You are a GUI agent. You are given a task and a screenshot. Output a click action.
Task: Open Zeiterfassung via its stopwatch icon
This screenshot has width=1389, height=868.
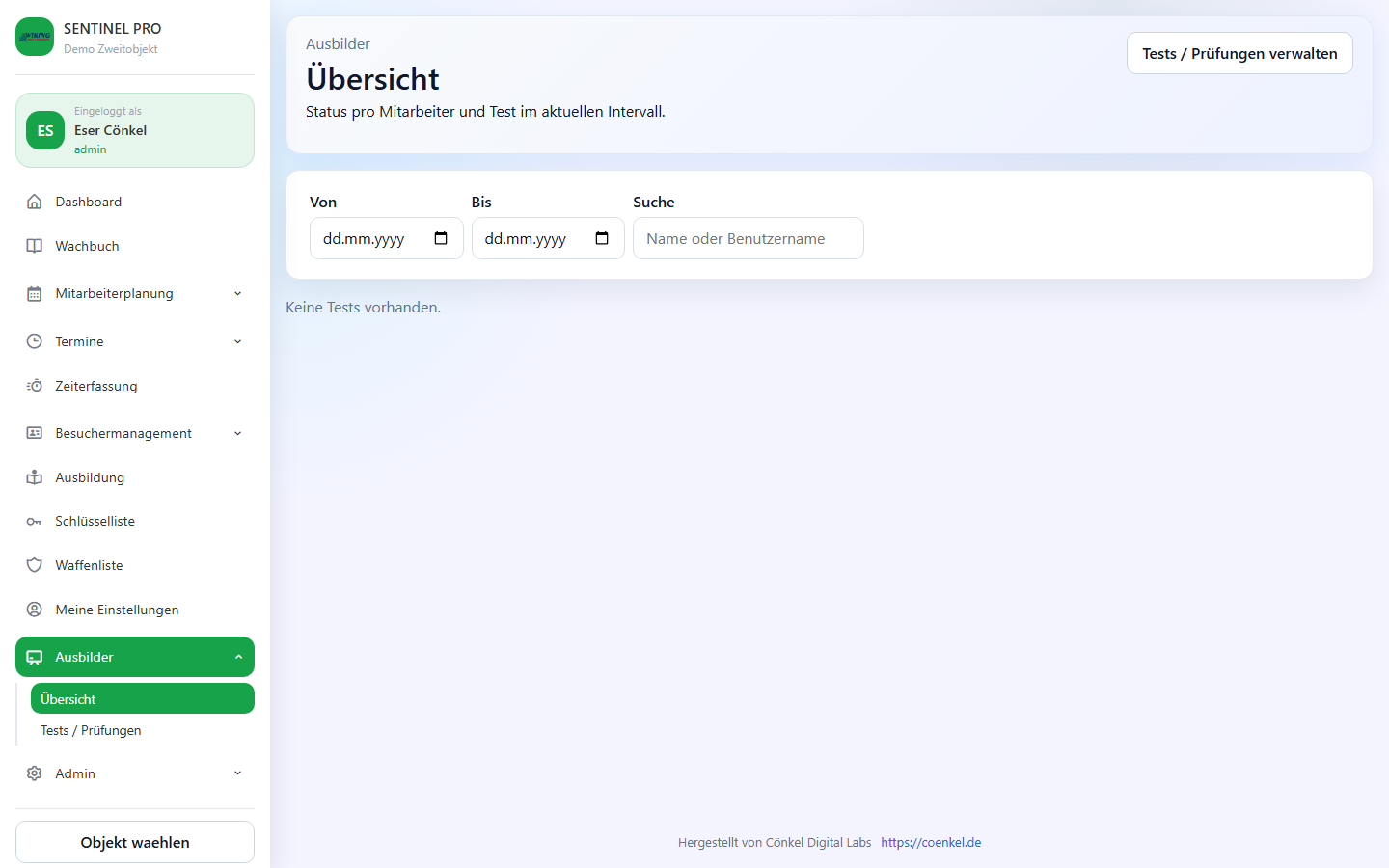click(35, 385)
